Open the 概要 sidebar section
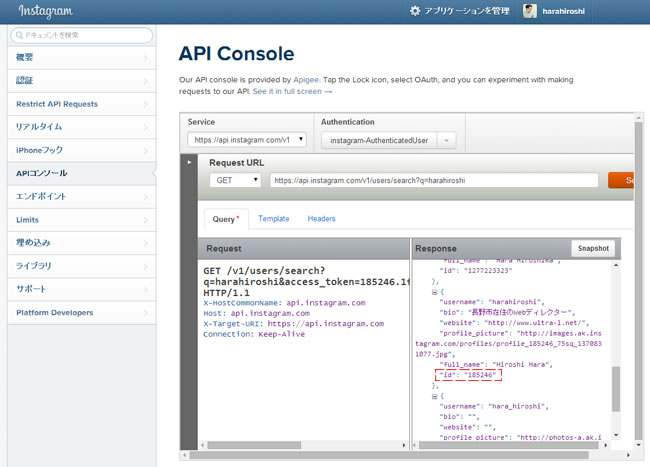This screenshot has height=467, width=650. tap(82, 58)
